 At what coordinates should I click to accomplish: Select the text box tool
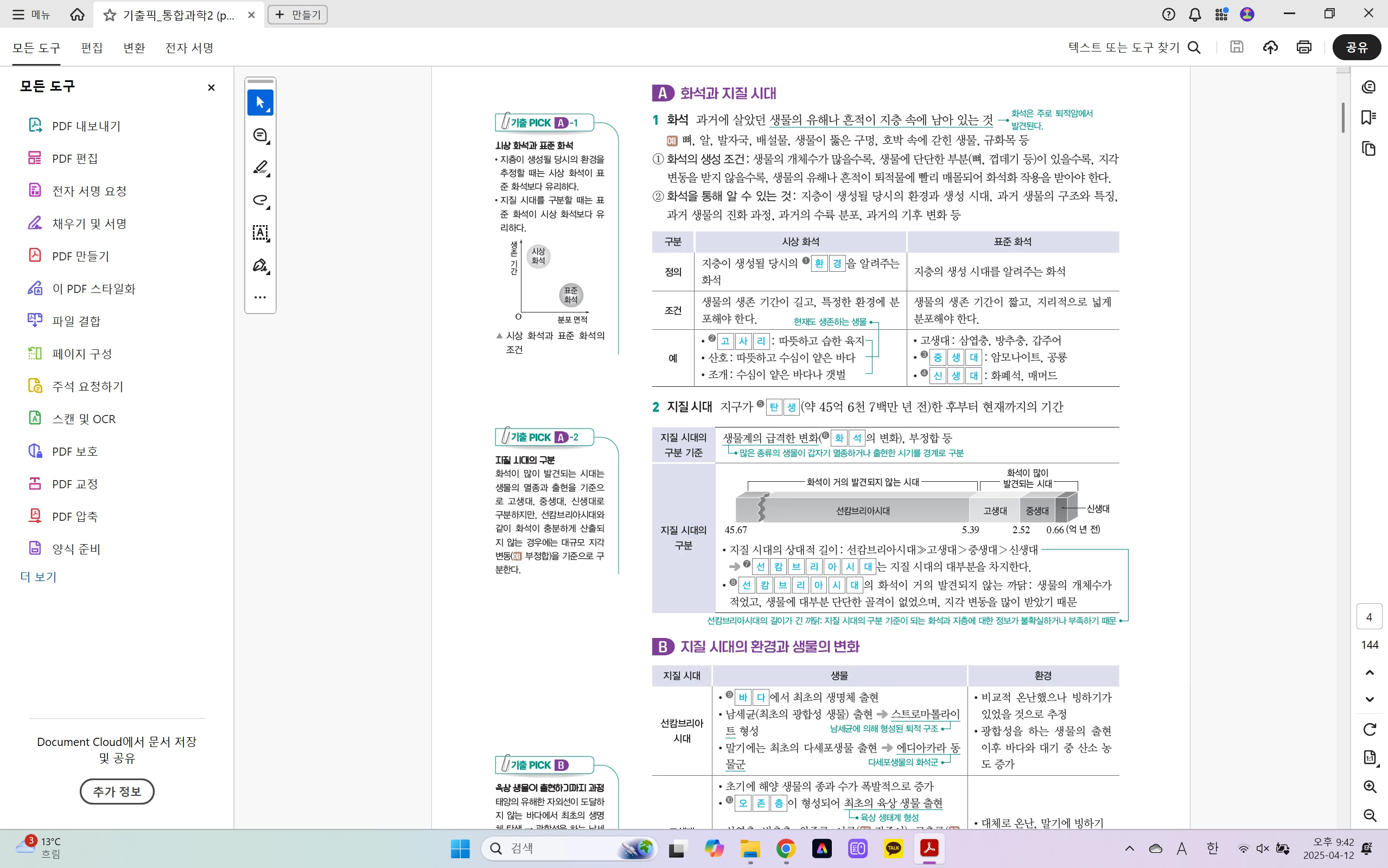point(260,233)
